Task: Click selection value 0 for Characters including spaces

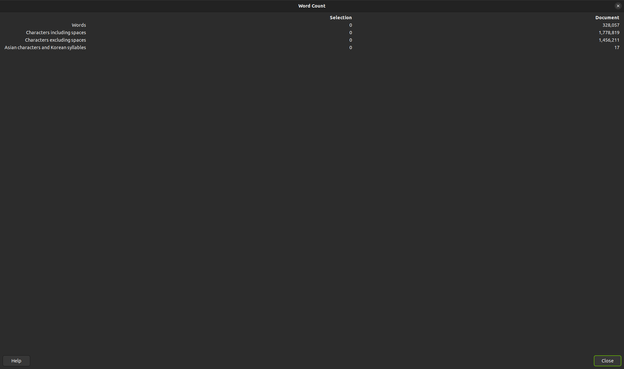Action: pyautogui.click(x=351, y=33)
